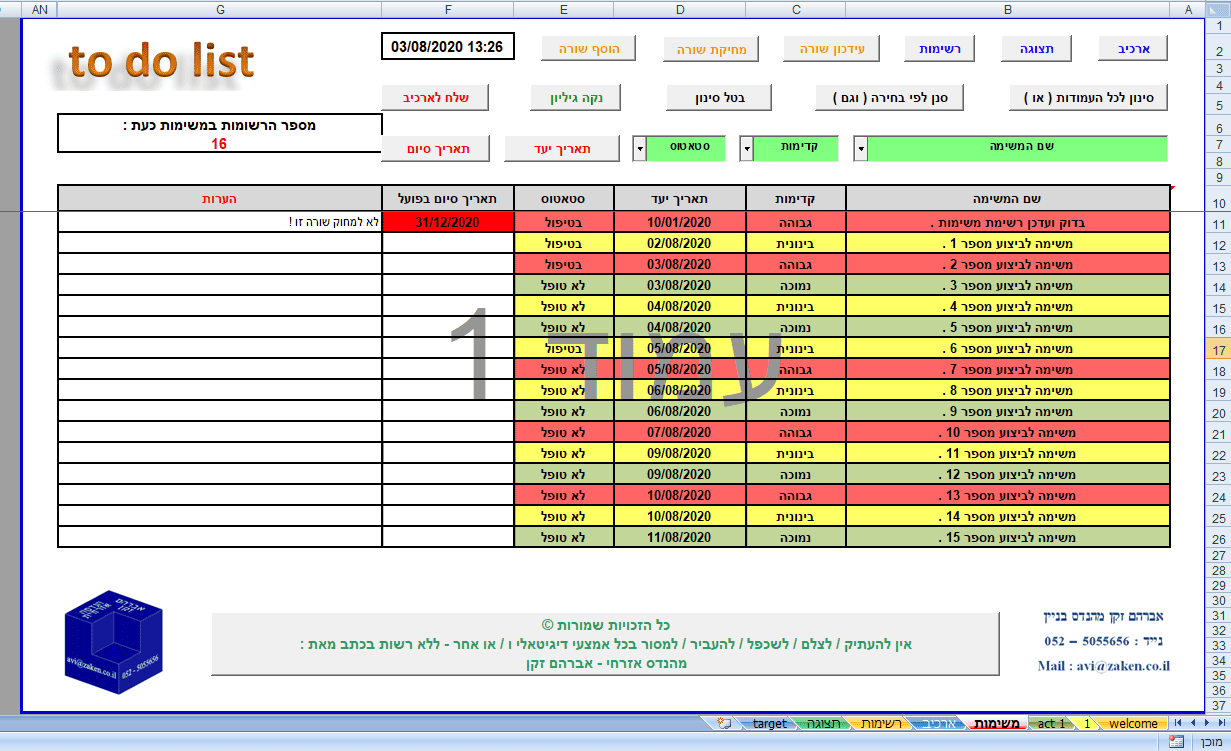Click the 'to do list' title graphic
Screen dimensions: 1231x751
(161, 62)
